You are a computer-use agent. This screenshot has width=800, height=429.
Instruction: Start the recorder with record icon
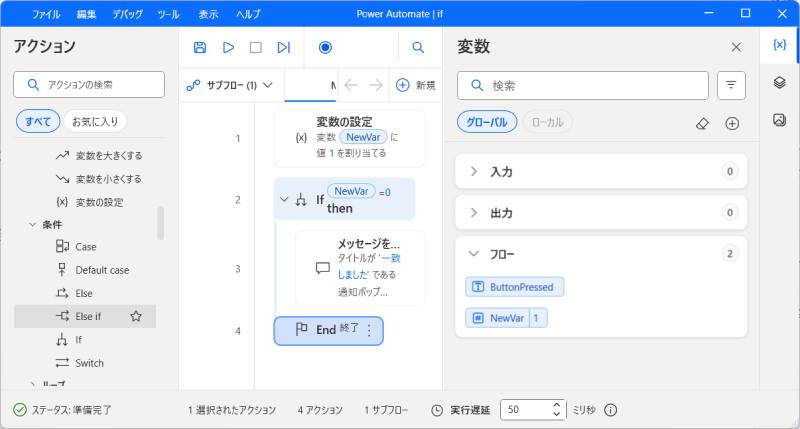325,47
